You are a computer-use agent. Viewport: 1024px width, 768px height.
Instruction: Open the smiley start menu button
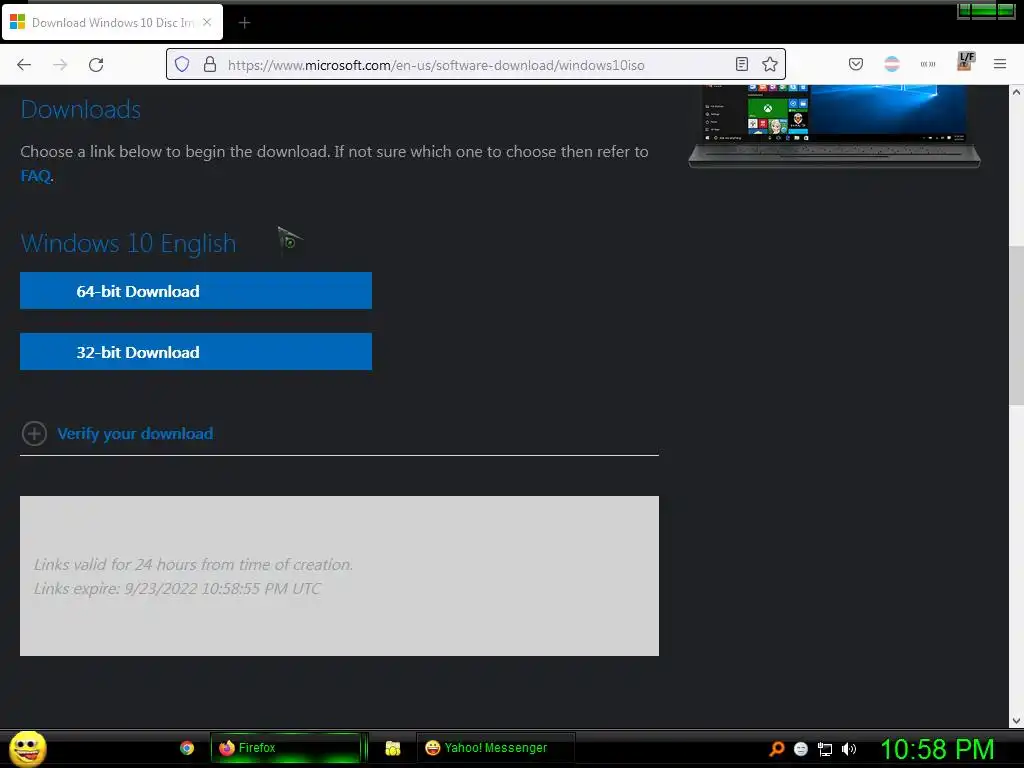[x=27, y=748]
